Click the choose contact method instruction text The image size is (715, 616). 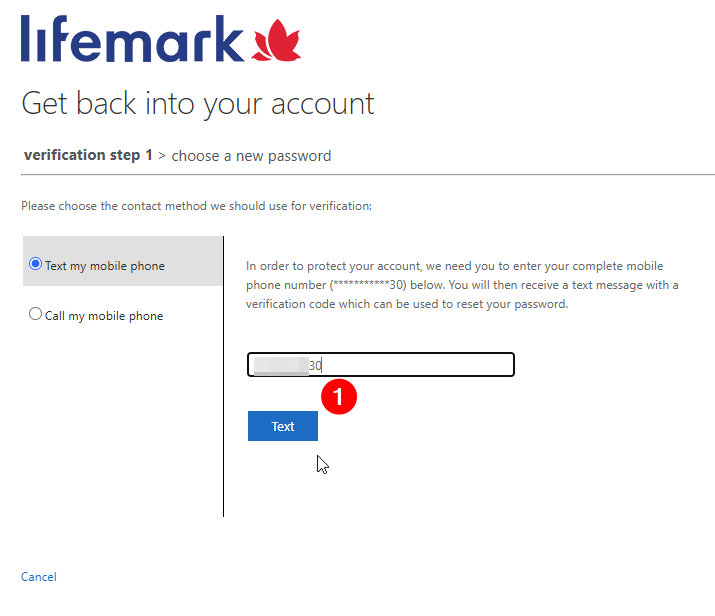(x=197, y=206)
